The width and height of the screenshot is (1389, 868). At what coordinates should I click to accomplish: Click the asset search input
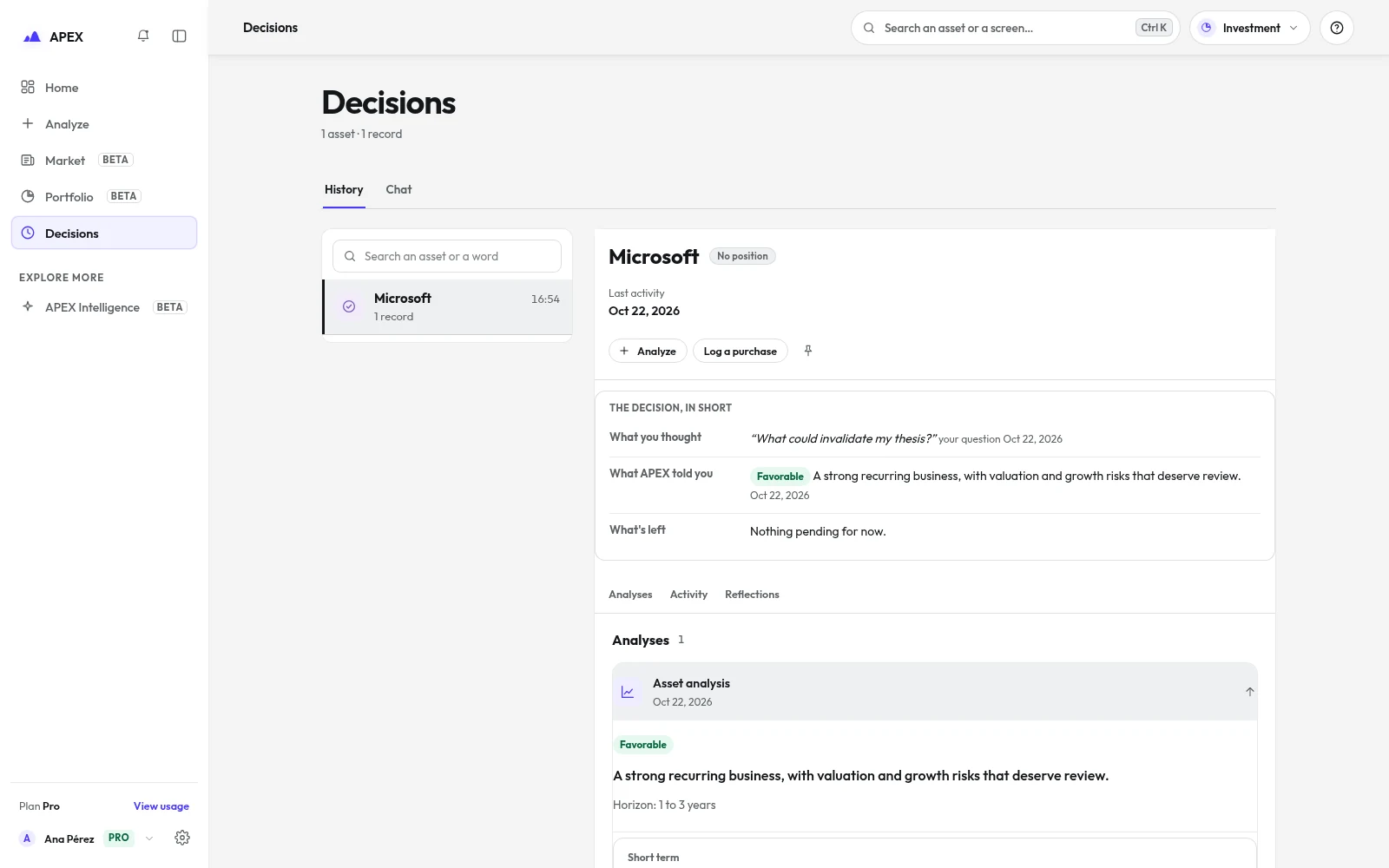pos(447,256)
